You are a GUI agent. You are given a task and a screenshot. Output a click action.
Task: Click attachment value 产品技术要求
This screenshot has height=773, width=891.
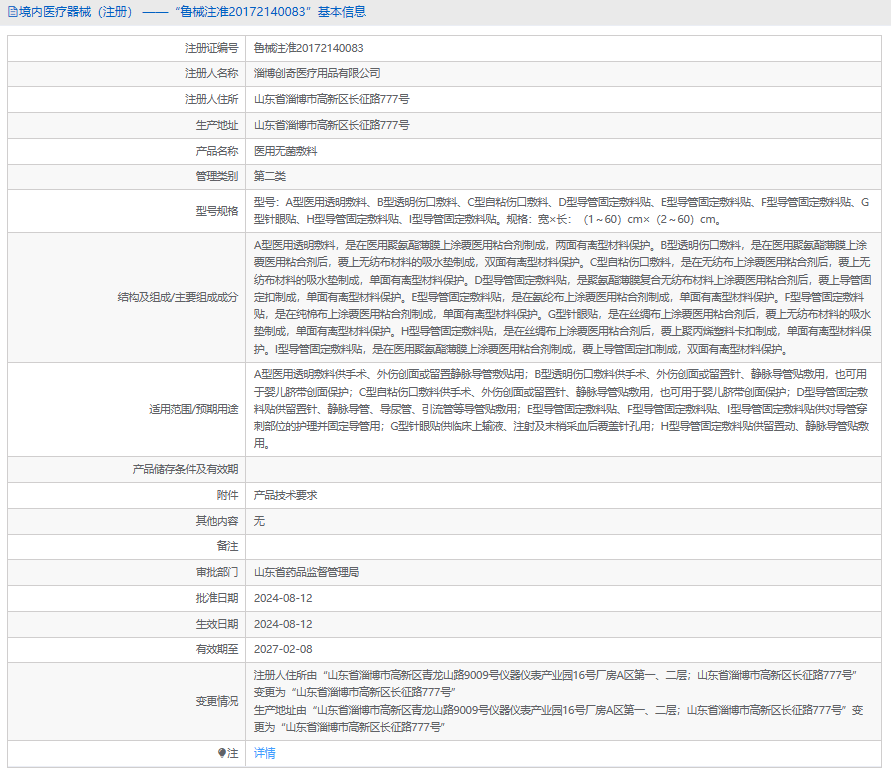[285, 495]
